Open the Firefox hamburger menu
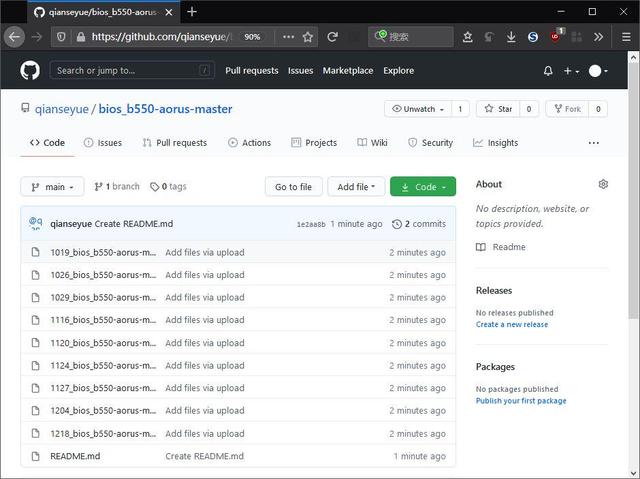Viewport: 640px width, 479px height. coord(626,37)
